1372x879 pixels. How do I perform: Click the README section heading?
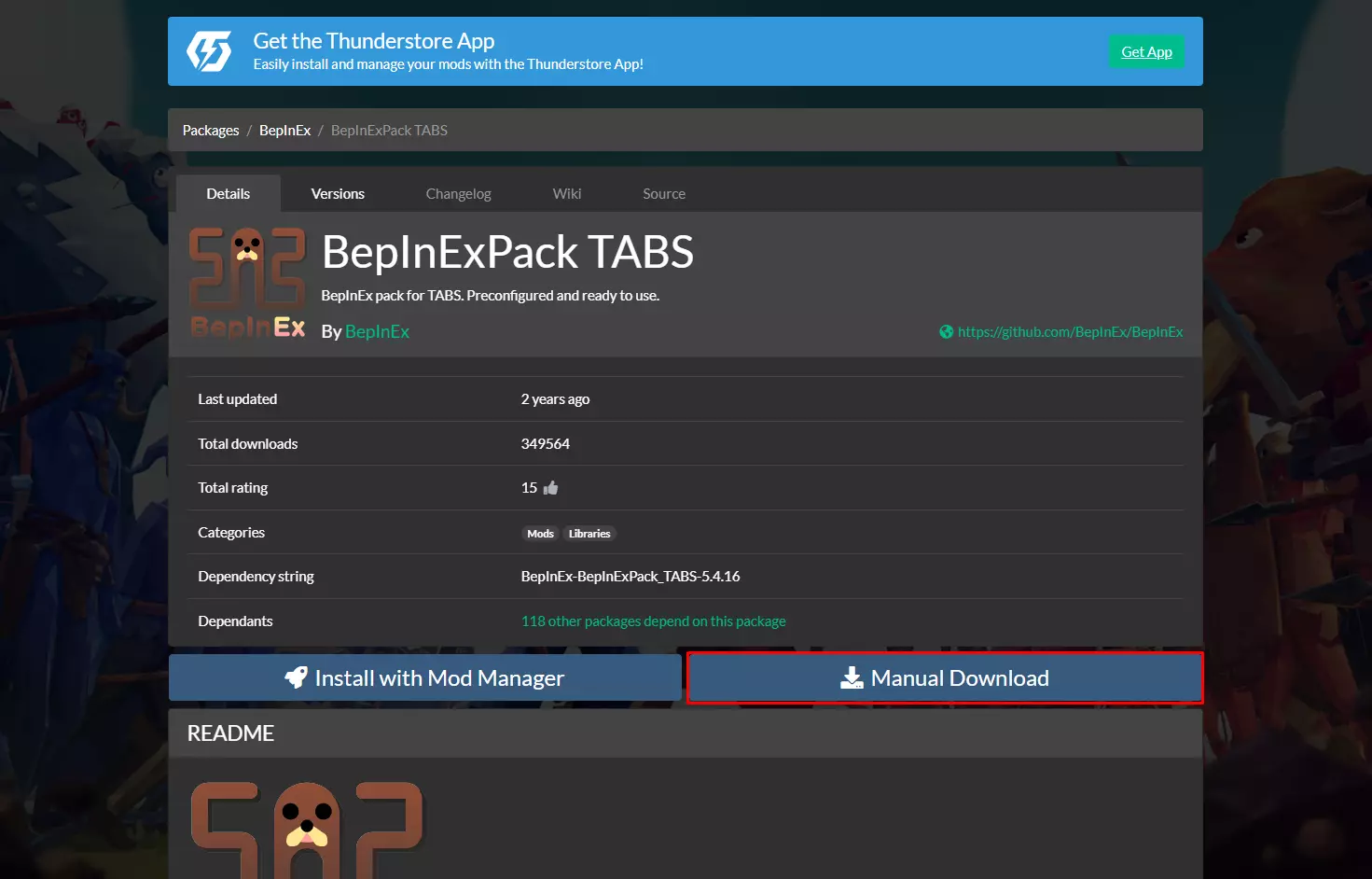coord(230,733)
